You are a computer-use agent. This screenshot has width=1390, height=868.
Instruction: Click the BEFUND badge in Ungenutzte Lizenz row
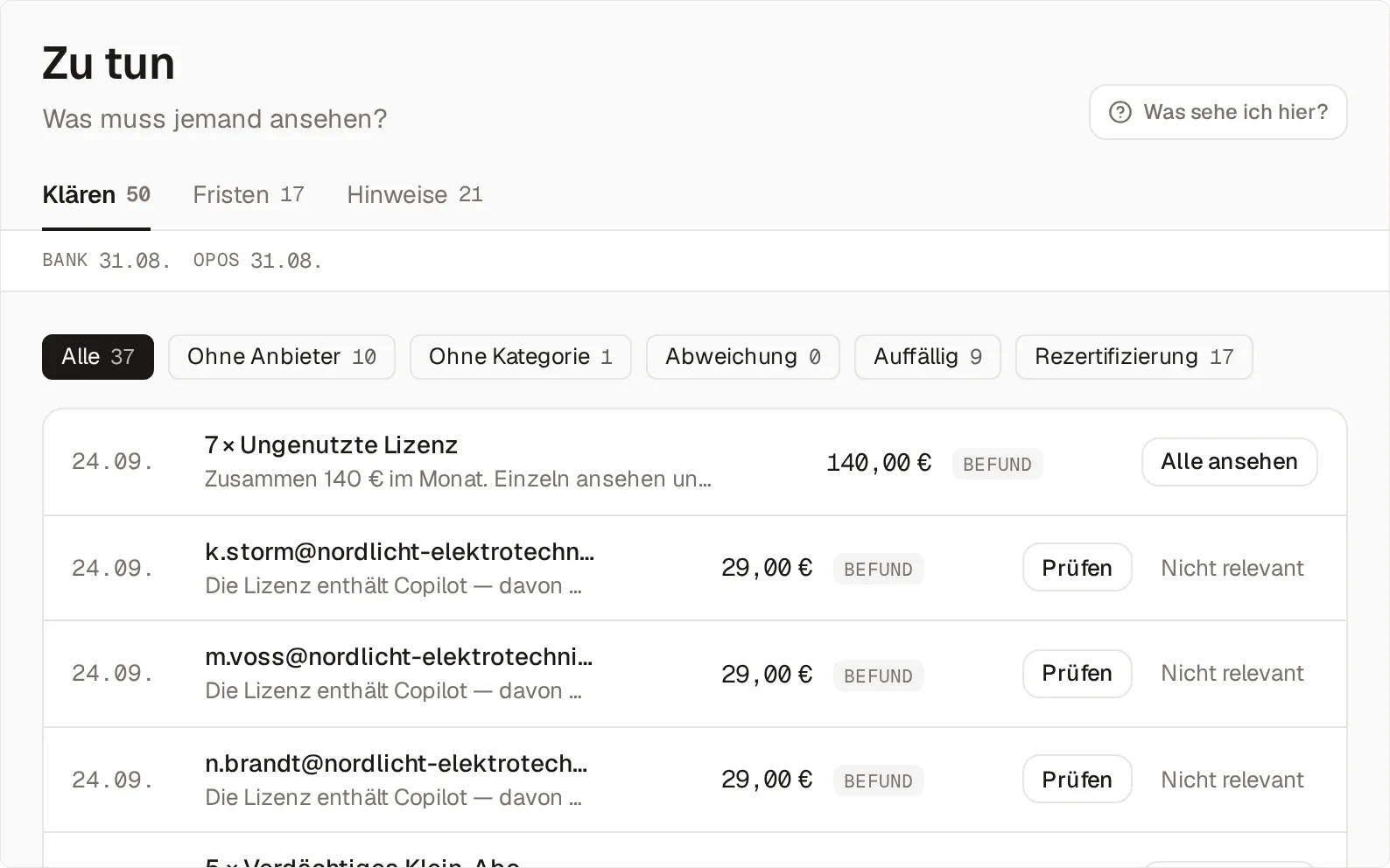click(997, 465)
